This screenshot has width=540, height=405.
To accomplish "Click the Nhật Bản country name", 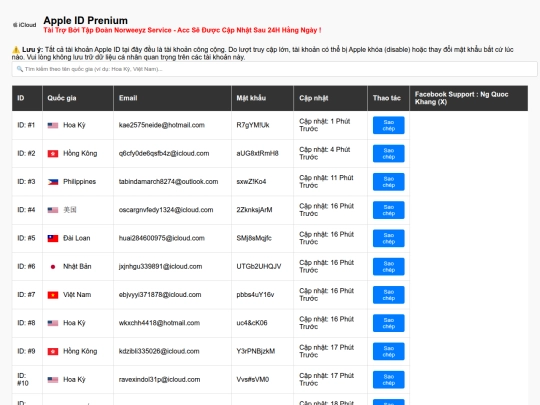I will 77,266.
